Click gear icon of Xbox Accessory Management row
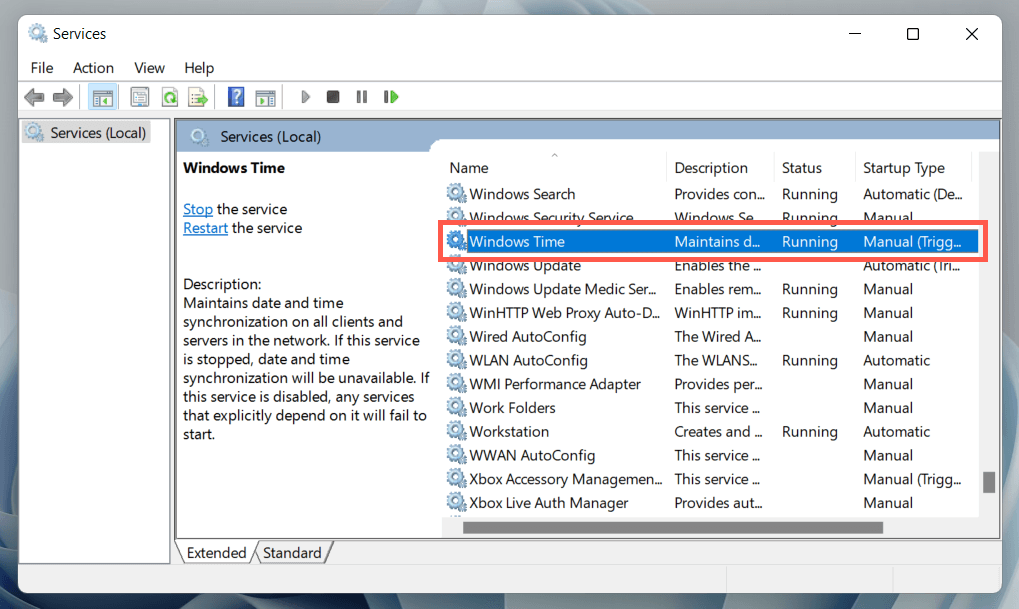 tap(456, 478)
